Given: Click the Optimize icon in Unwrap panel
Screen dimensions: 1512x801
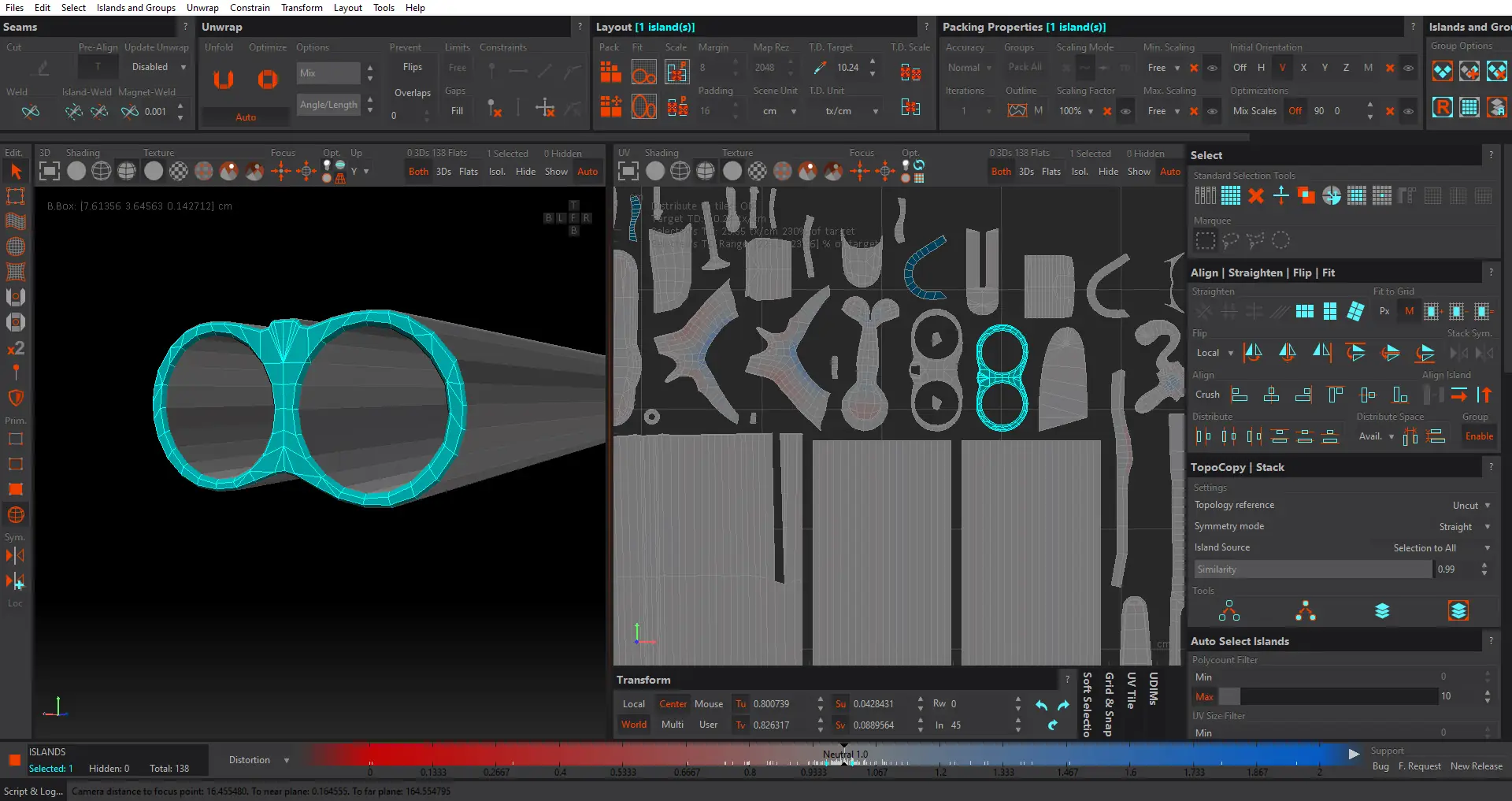Looking at the screenshot, I should point(268,80).
